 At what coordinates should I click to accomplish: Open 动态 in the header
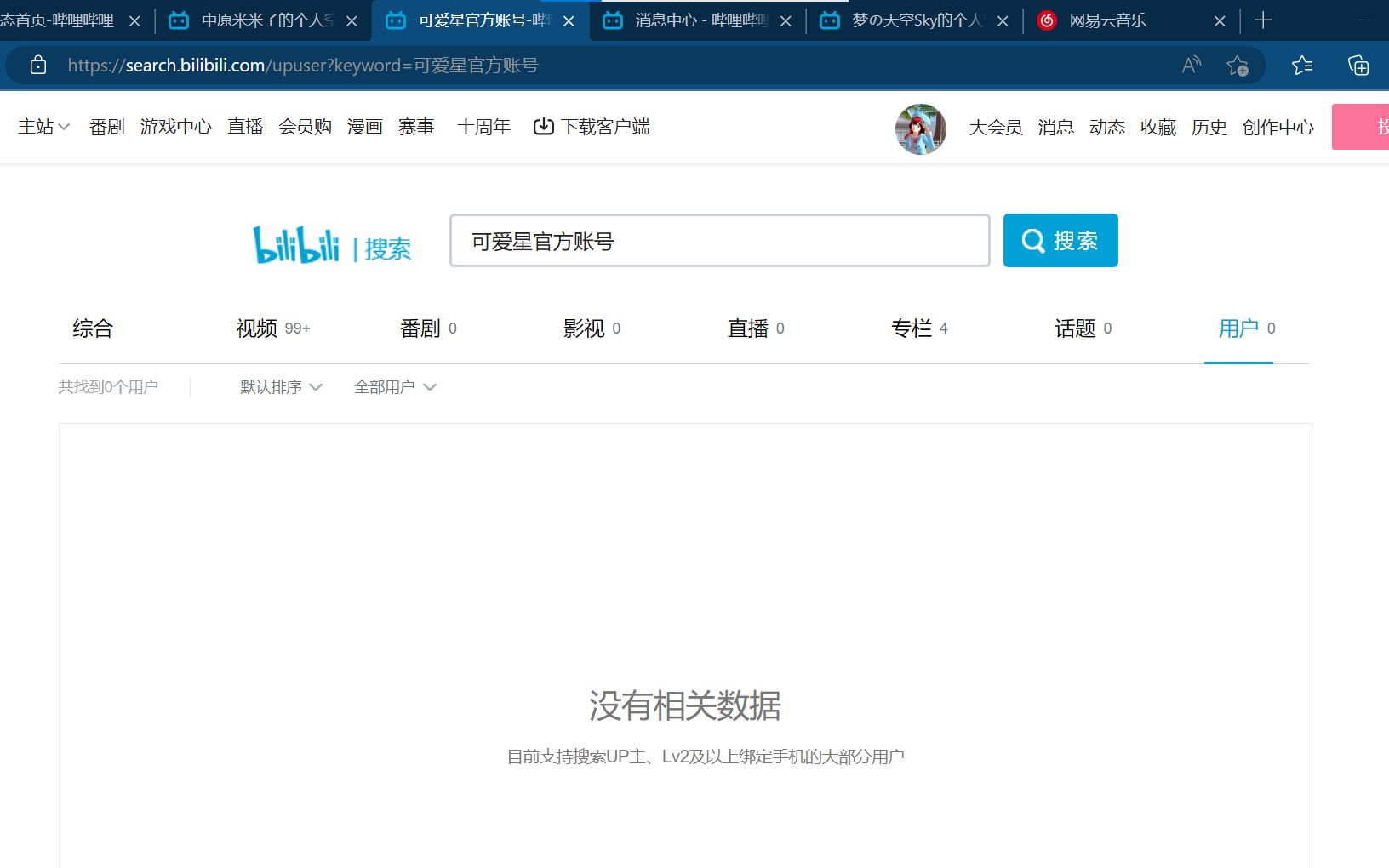[1107, 128]
